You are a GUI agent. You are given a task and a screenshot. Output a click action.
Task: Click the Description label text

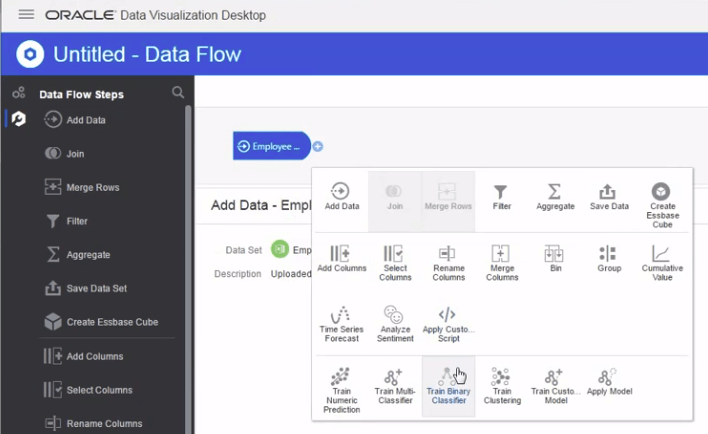point(238,274)
